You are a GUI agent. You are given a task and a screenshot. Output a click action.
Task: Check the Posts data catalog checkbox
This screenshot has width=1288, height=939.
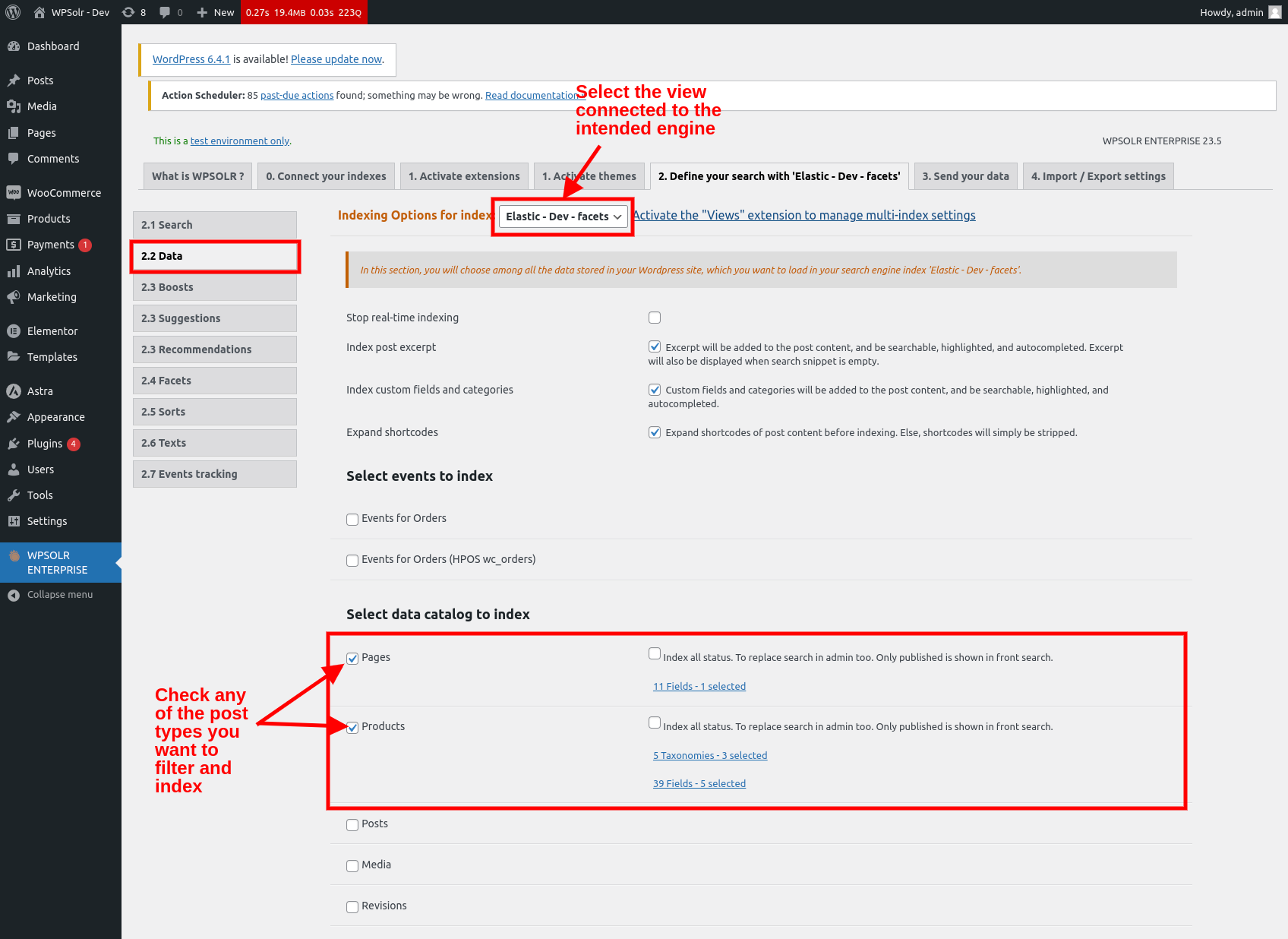(x=352, y=825)
